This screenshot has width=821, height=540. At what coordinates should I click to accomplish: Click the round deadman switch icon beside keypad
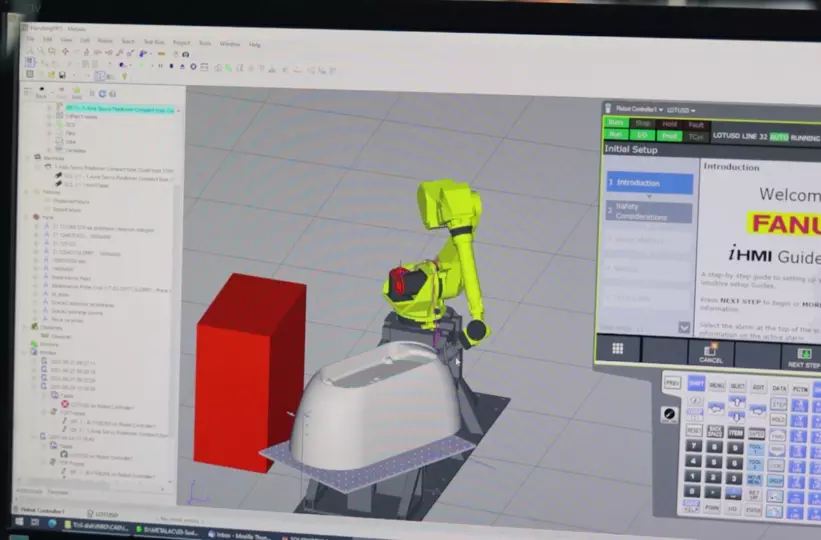pos(668,414)
